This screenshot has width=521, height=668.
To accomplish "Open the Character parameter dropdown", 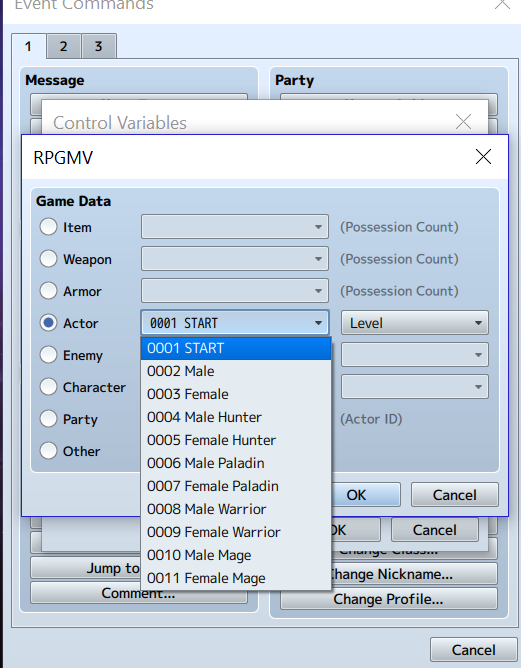I will pos(414,386).
